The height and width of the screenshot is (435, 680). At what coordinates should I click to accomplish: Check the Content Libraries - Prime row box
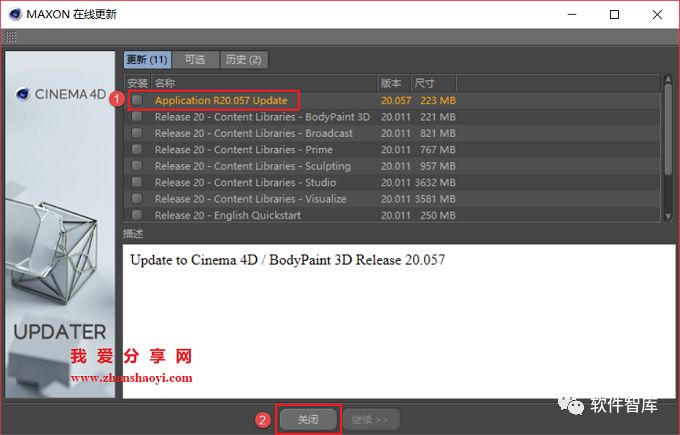point(137,150)
